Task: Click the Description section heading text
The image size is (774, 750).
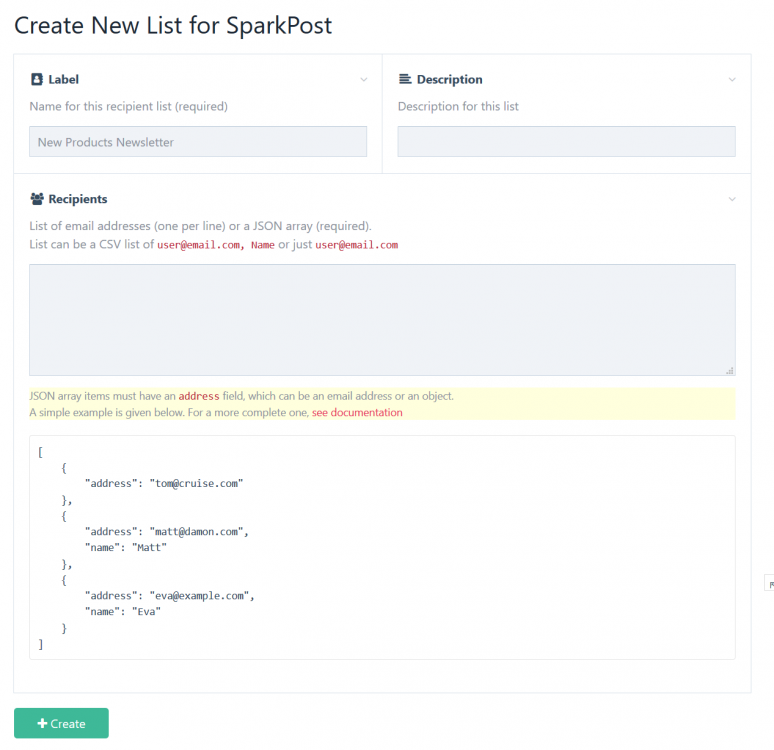Action: (449, 79)
